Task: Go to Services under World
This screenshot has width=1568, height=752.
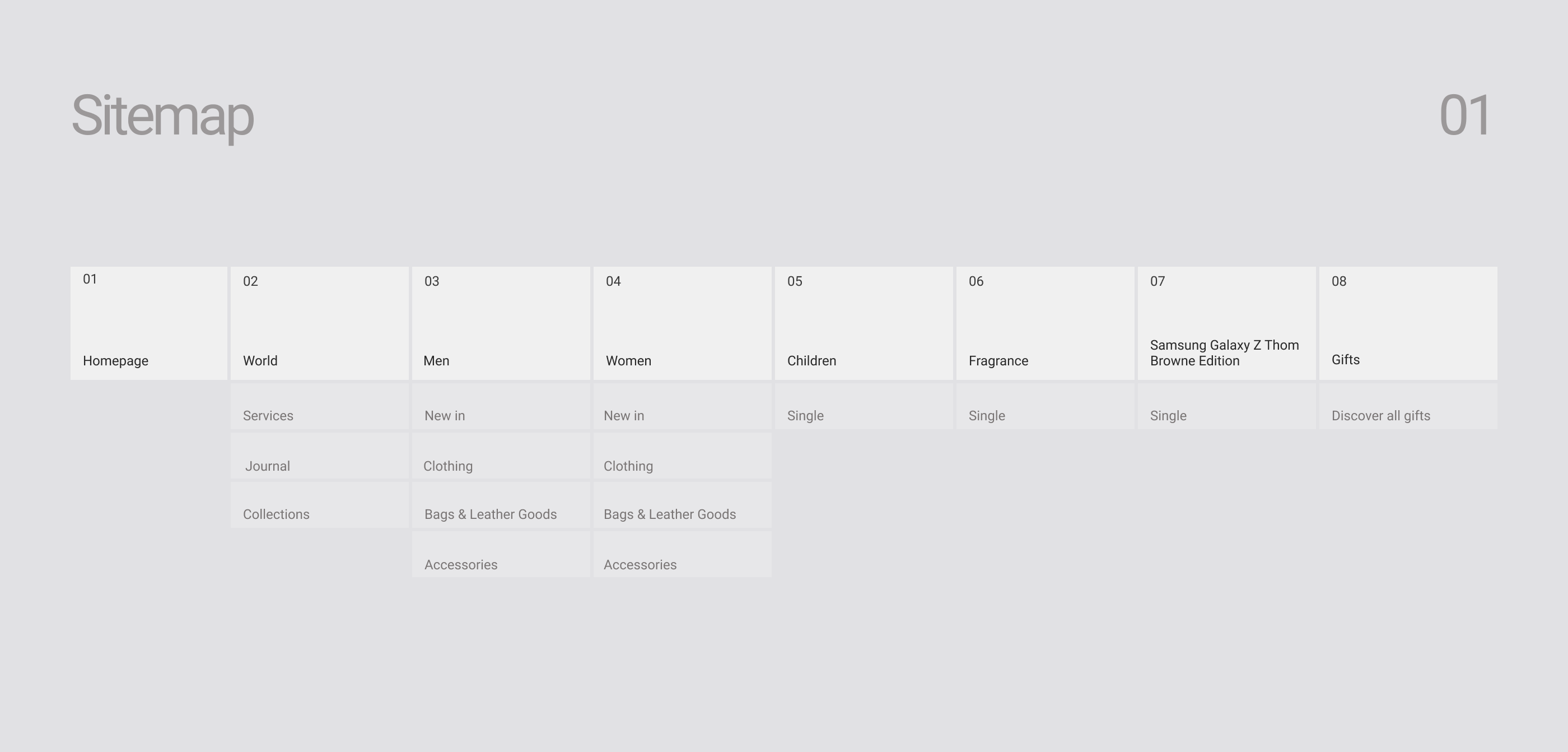Action: (x=319, y=407)
